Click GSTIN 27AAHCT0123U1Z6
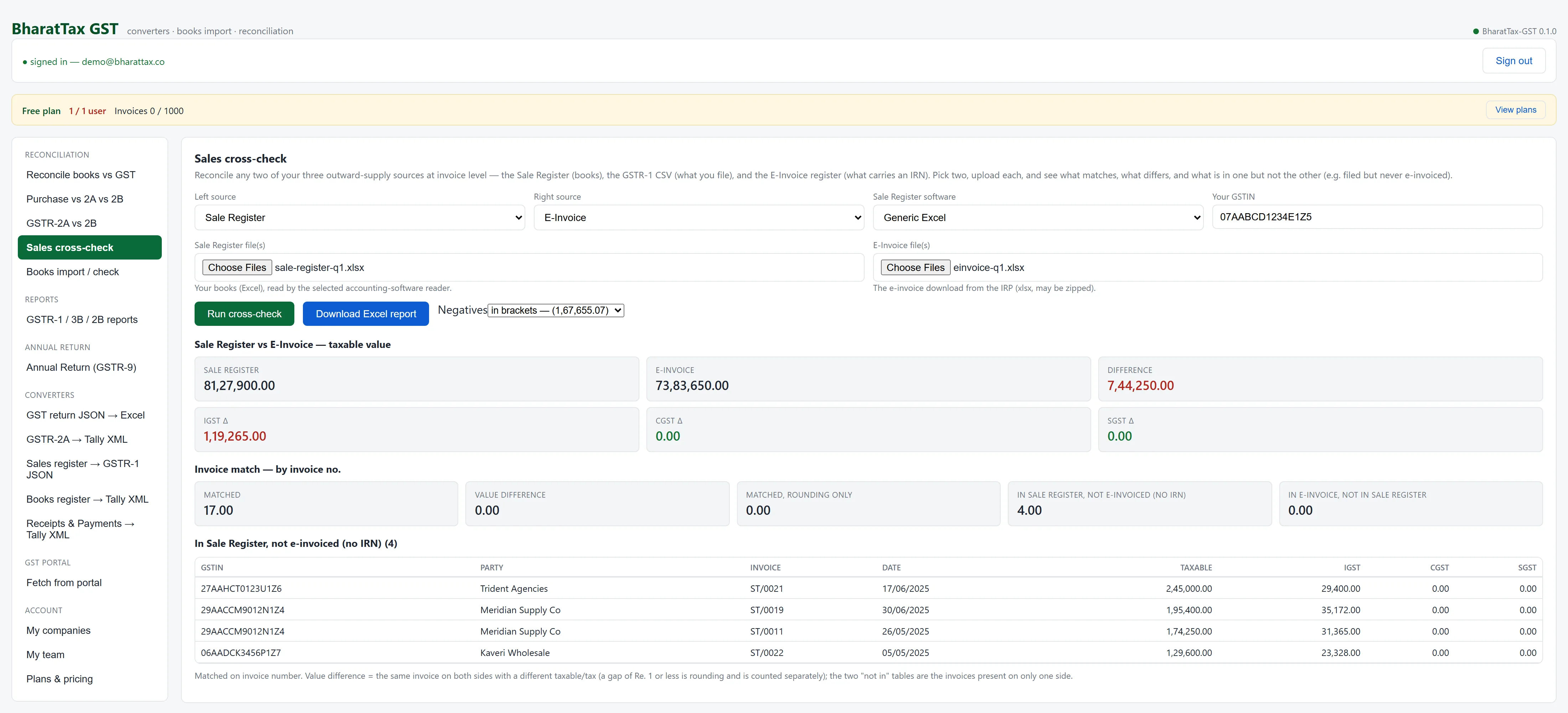1568x713 pixels. pos(241,589)
